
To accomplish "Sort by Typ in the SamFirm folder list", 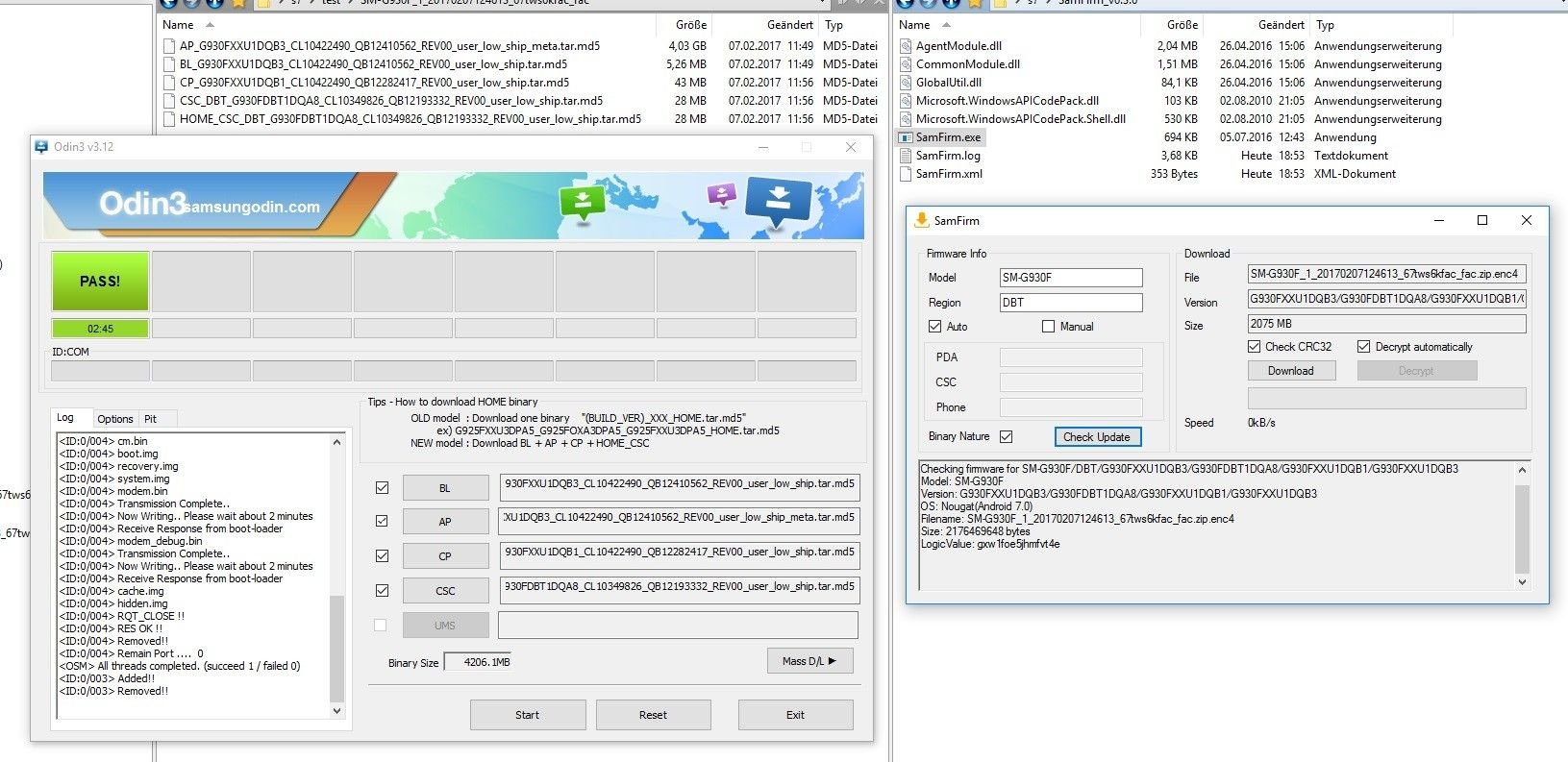I will click(x=1325, y=25).
